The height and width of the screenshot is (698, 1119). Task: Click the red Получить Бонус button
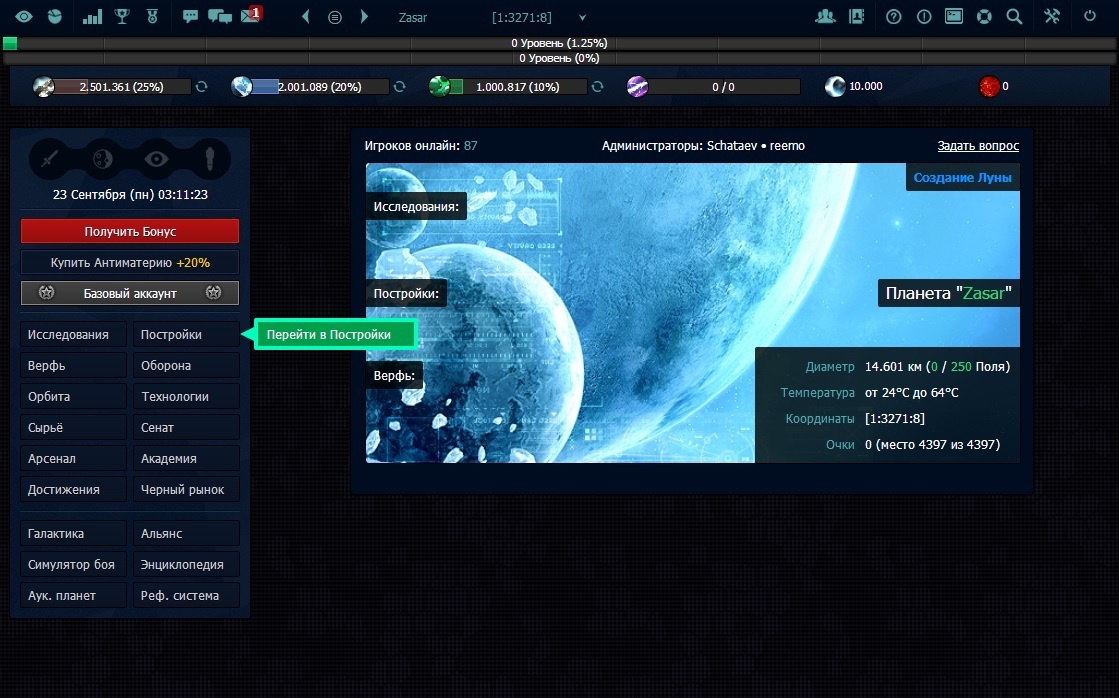tap(130, 231)
